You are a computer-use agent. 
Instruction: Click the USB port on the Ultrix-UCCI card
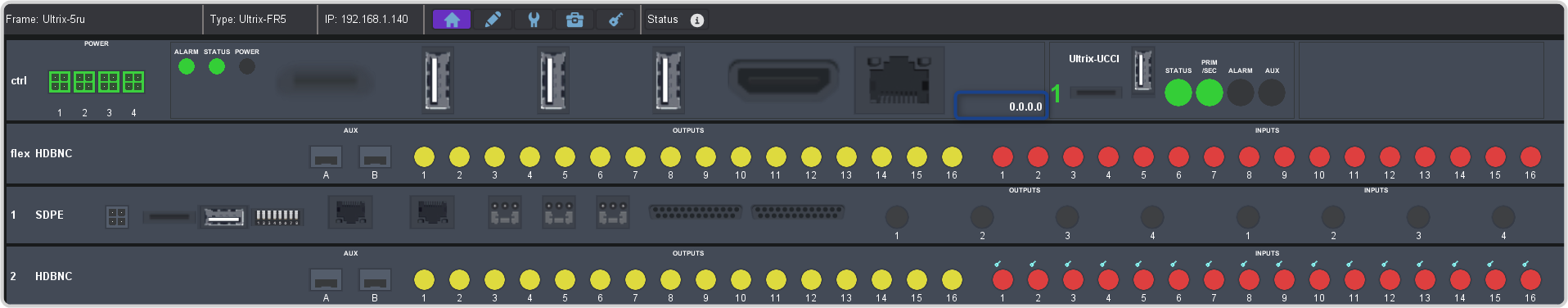point(1142,71)
